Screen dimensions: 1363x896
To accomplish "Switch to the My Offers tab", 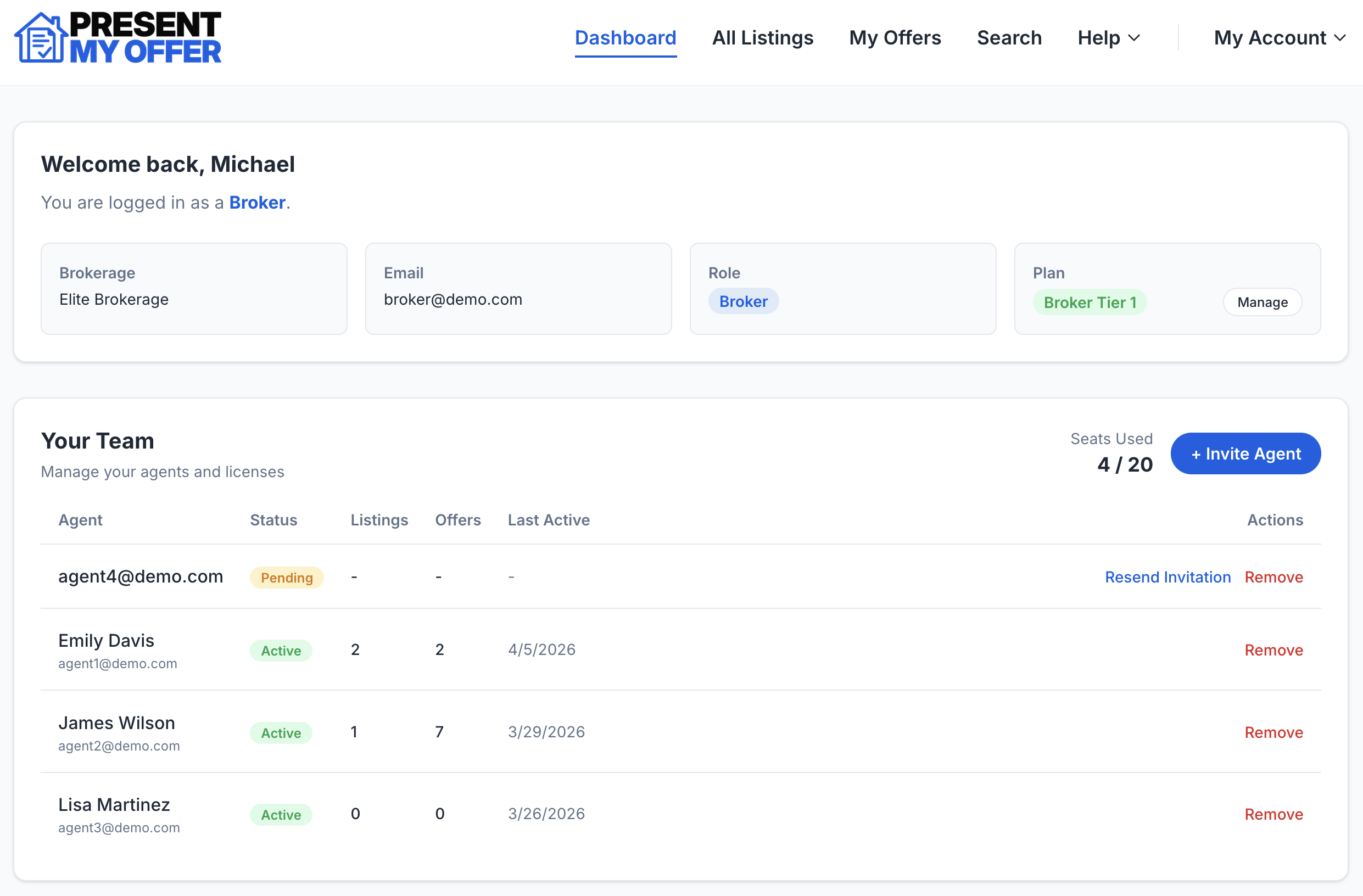I will tap(895, 37).
